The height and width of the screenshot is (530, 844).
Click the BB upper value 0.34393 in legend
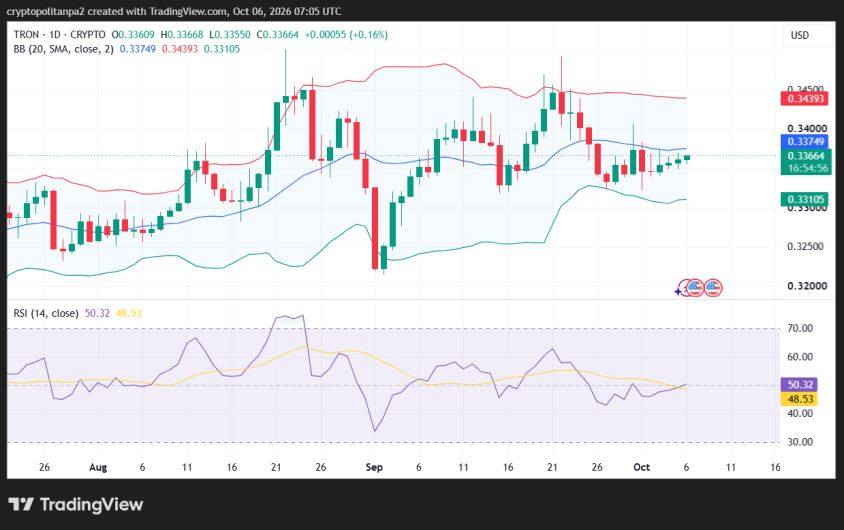[180, 49]
